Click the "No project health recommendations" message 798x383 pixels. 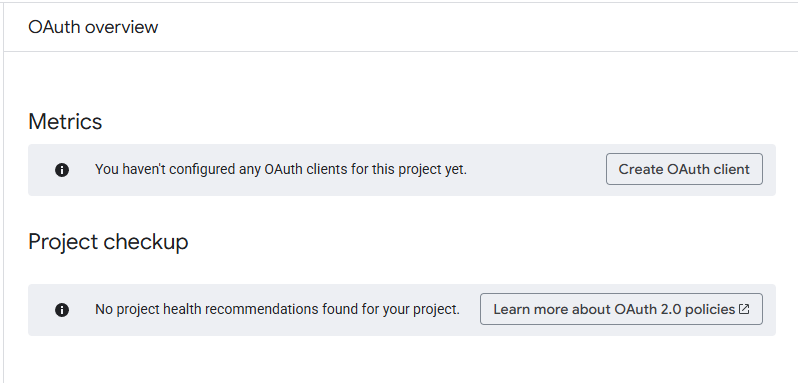pos(277,309)
